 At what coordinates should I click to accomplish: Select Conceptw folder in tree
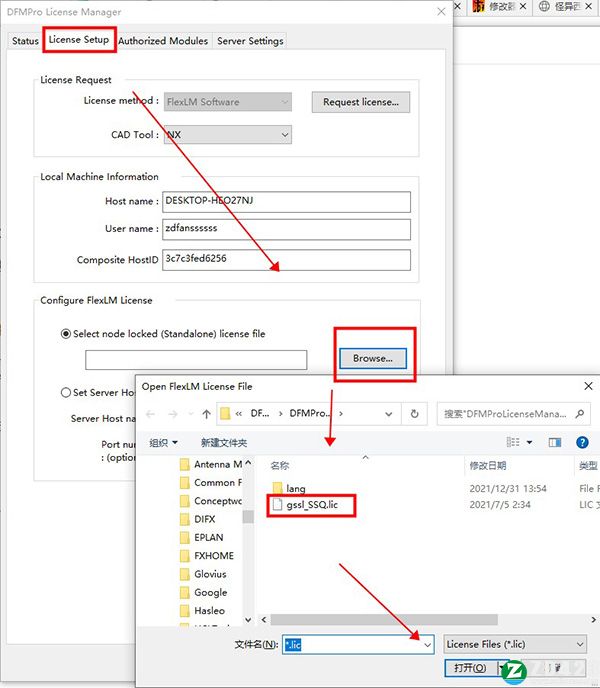pyautogui.click(x=211, y=501)
